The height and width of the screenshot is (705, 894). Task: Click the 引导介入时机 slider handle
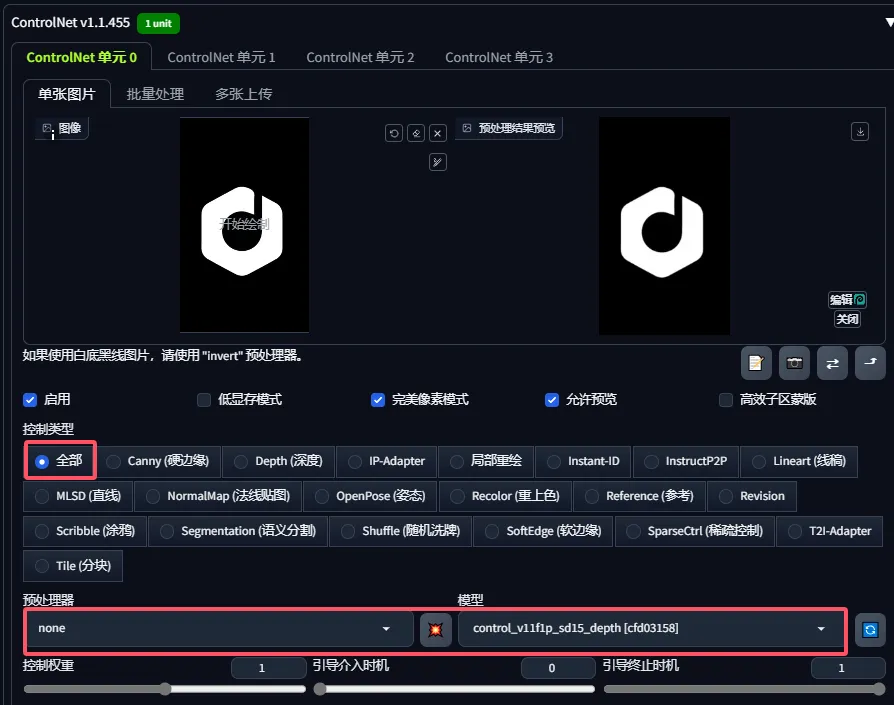pos(320,689)
